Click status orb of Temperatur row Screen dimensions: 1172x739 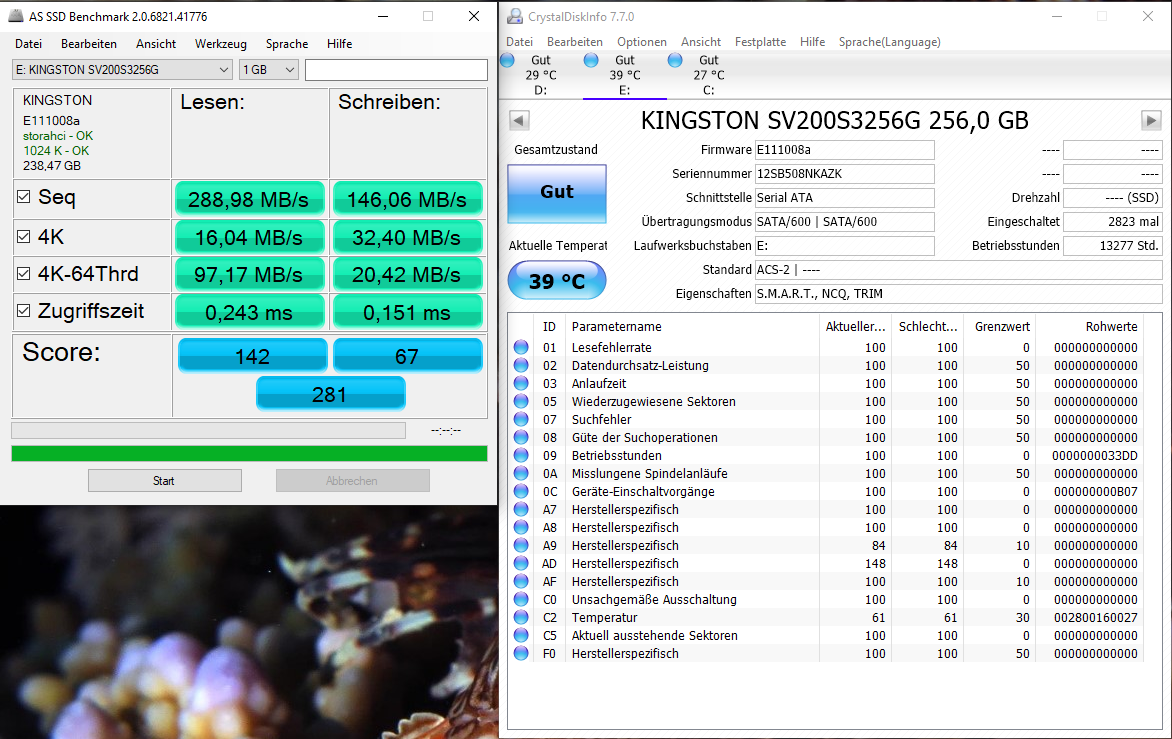pyautogui.click(x=521, y=617)
